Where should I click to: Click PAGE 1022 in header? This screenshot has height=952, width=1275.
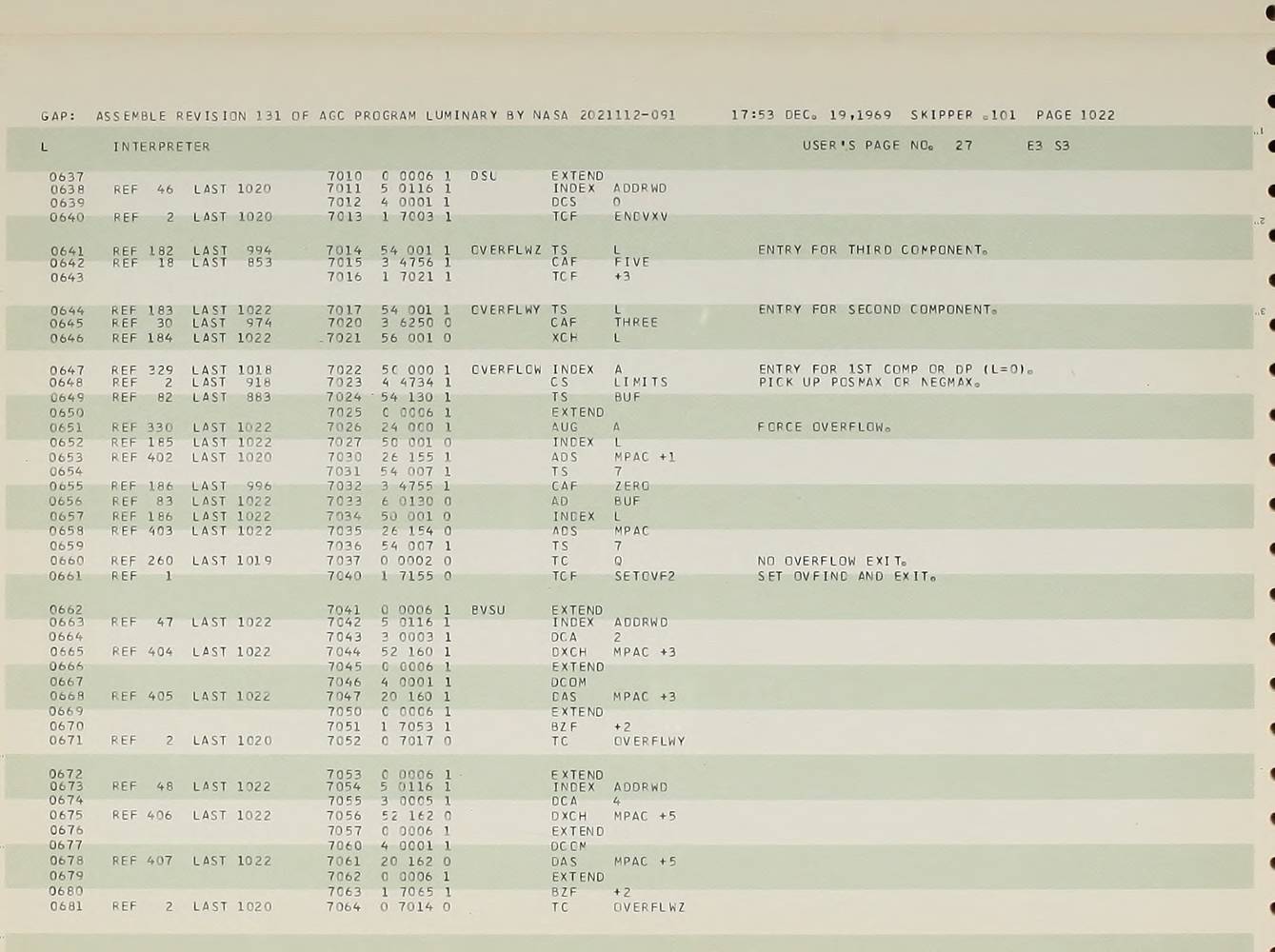(1075, 115)
